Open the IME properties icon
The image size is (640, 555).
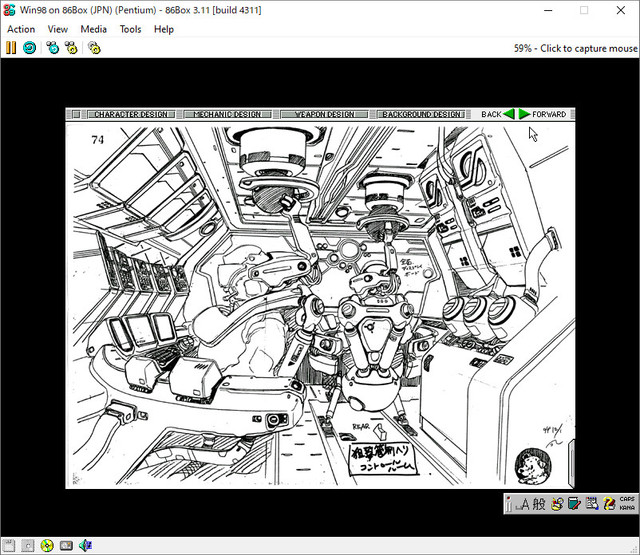coord(591,504)
